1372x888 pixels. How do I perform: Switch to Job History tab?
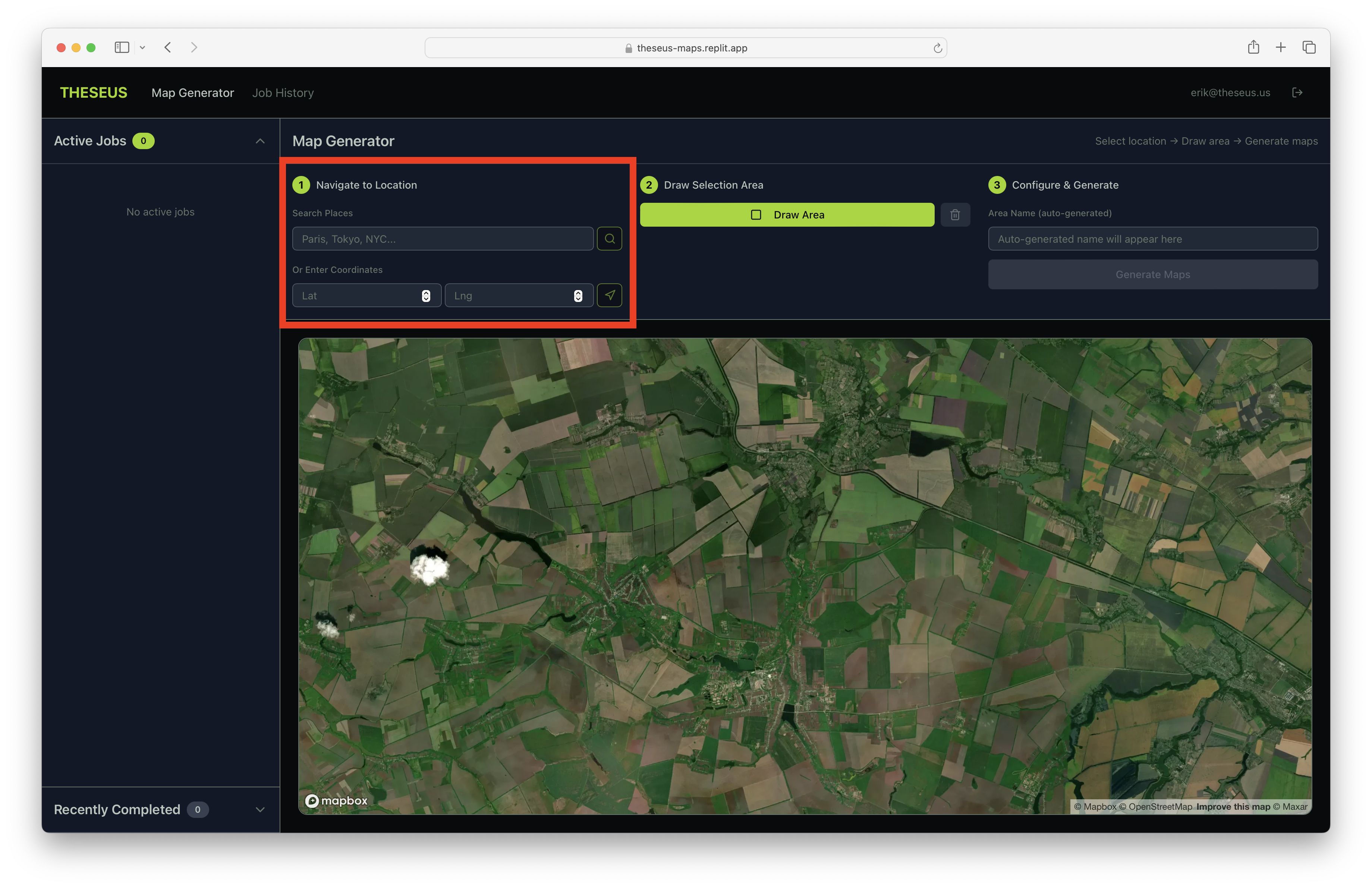coord(283,93)
